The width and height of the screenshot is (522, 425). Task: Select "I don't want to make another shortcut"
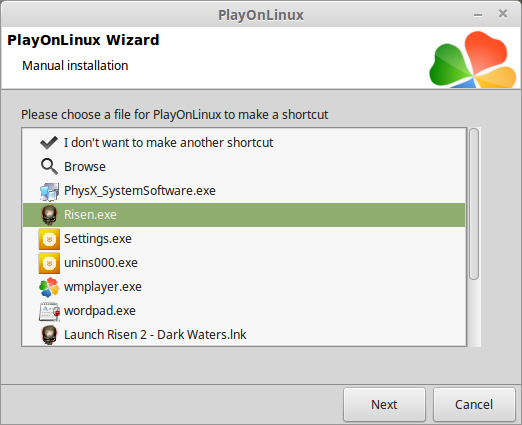click(x=168, y=143)
